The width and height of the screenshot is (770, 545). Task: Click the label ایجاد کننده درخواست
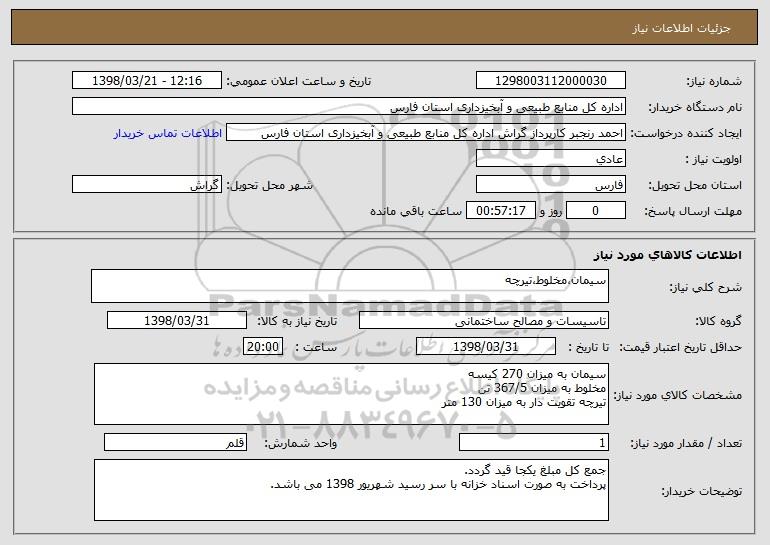pyautogui.click(x=686, y=134)
